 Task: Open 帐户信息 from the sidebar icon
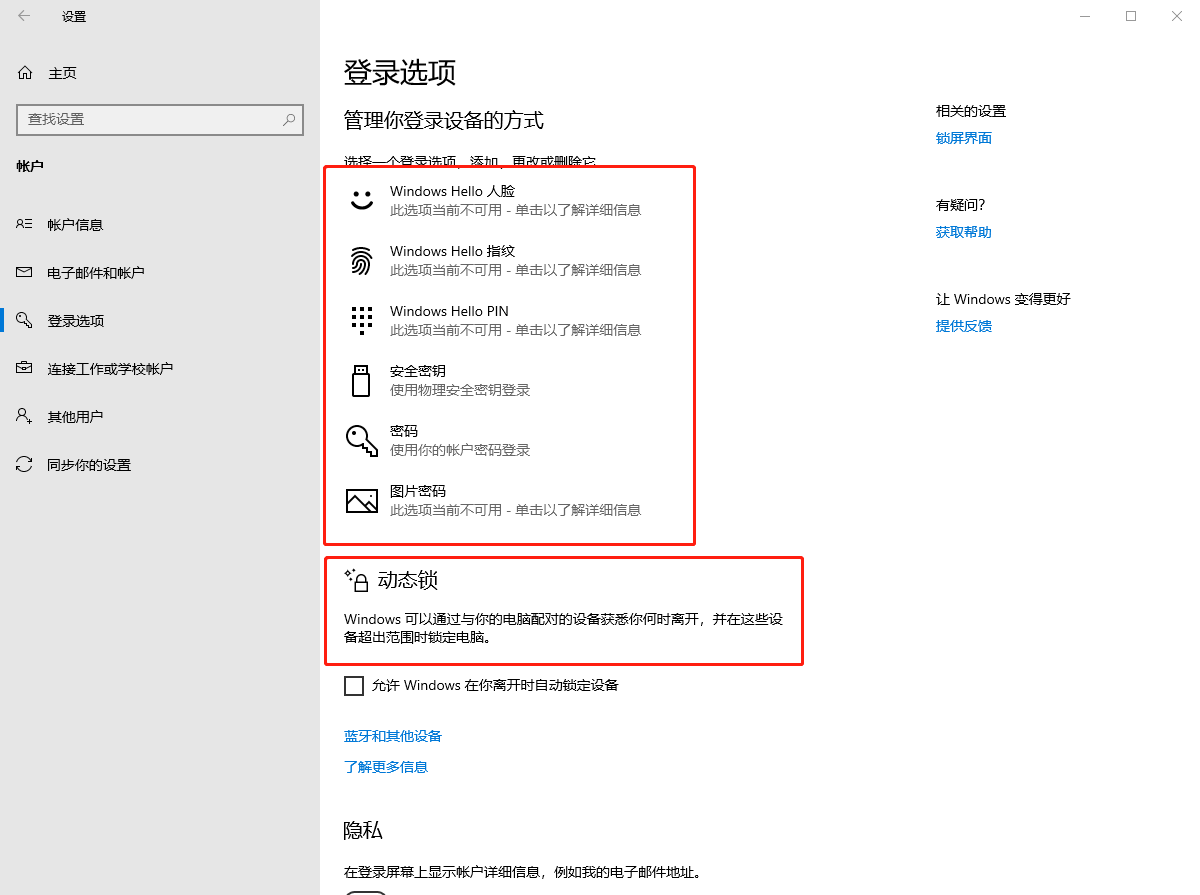tap(29, 224)
